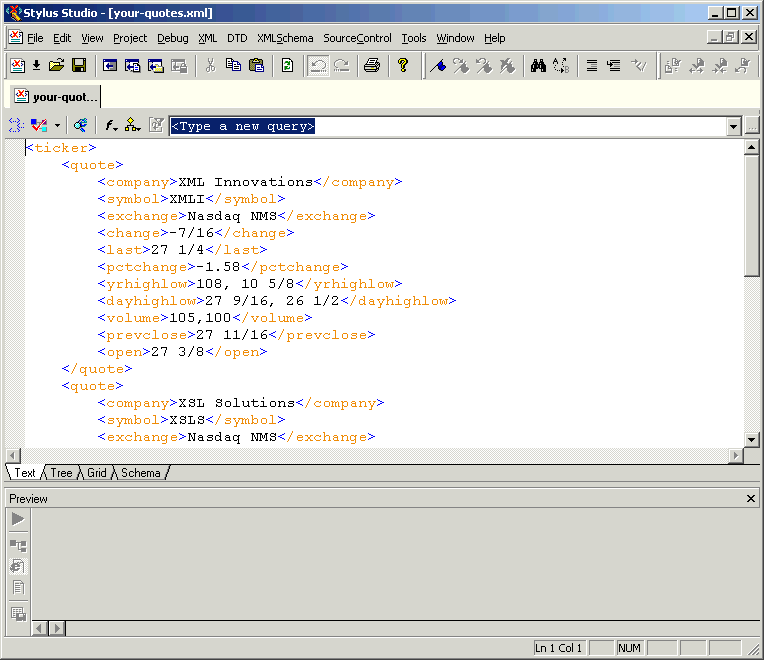Open the query history dropdown arrow
Image resolution: width=764 pixels, height=660 pixels.
click(733, 127)
